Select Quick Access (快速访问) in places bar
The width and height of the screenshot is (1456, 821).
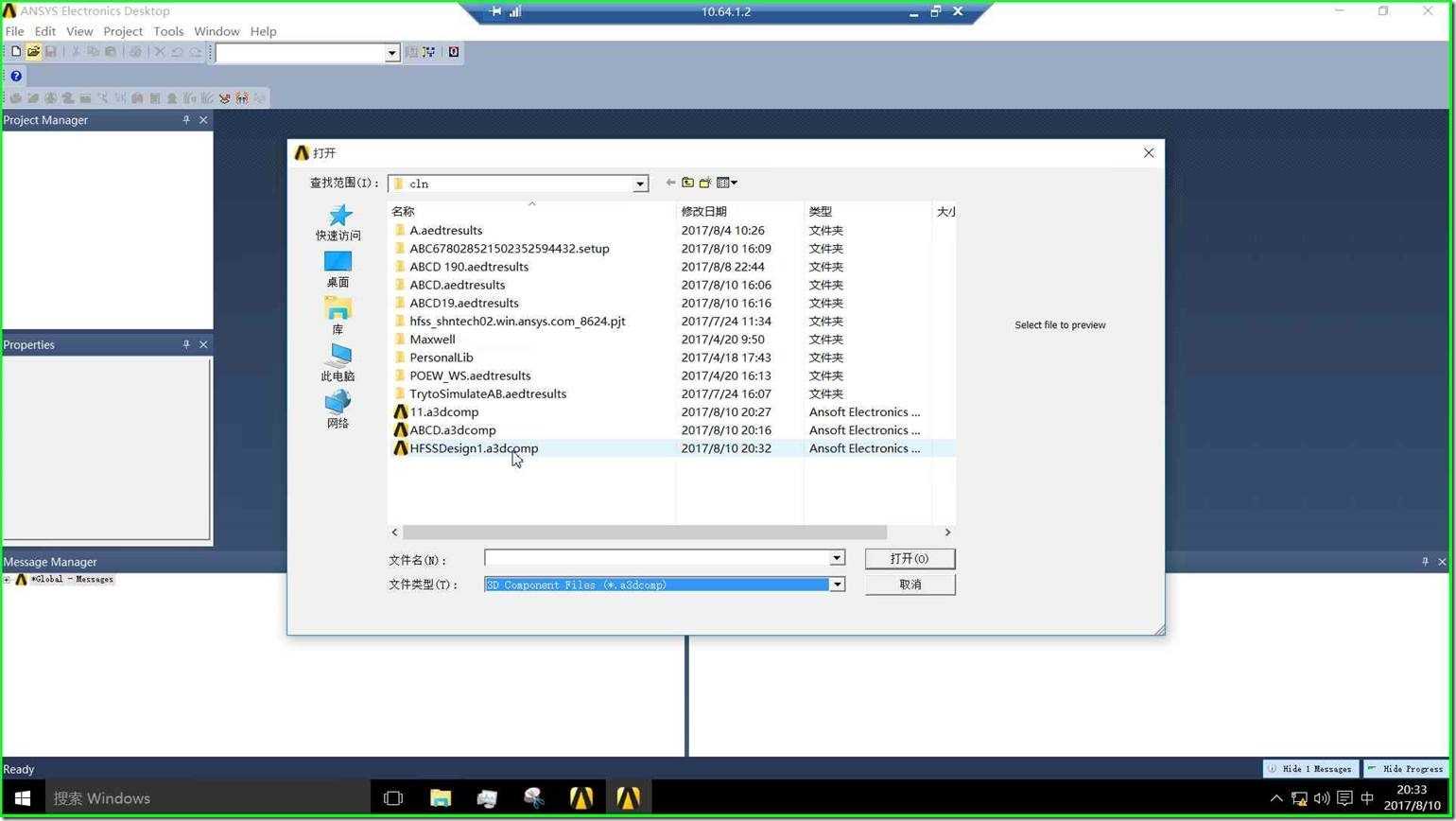point(338,222)
